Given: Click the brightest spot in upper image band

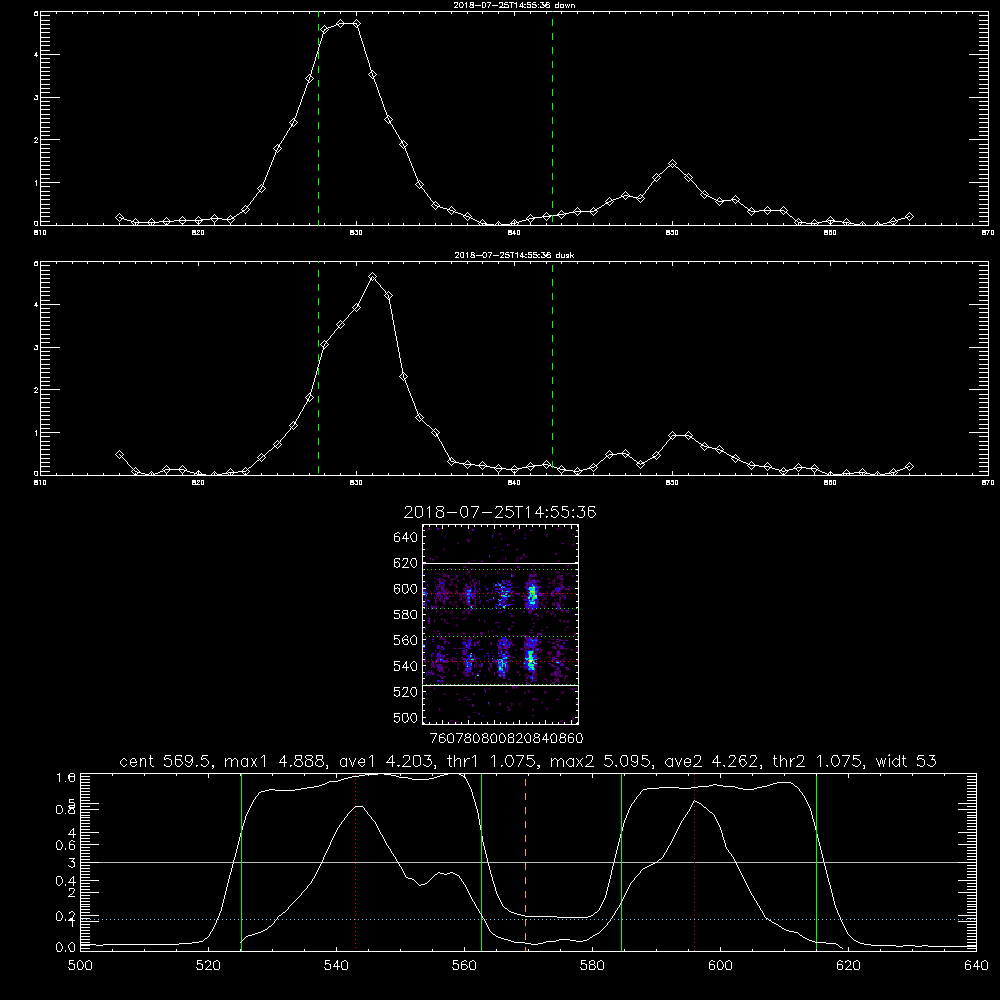Looking at the screenshot, I should tap(533, 596).
